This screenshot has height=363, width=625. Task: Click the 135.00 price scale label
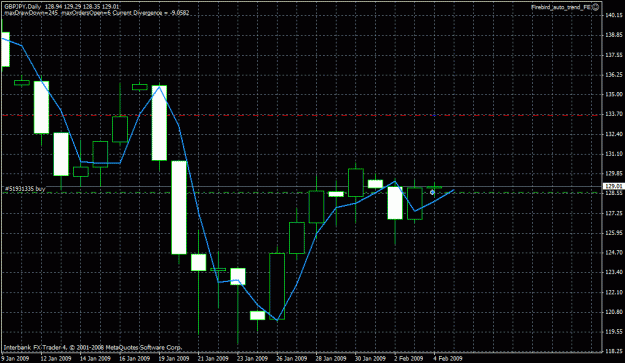614,94
